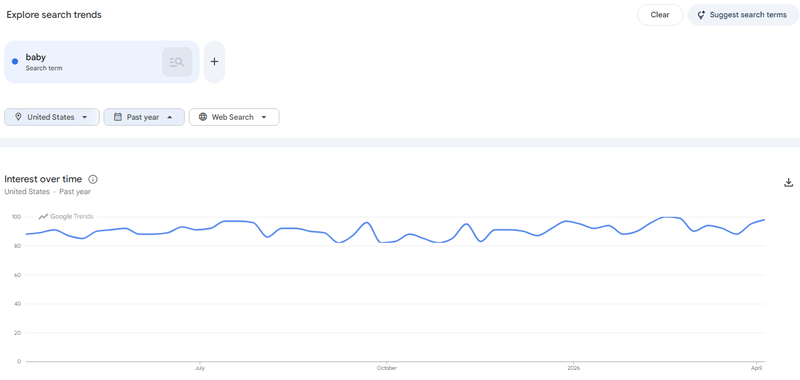Click the October label on the chart axis

(386, 367)
